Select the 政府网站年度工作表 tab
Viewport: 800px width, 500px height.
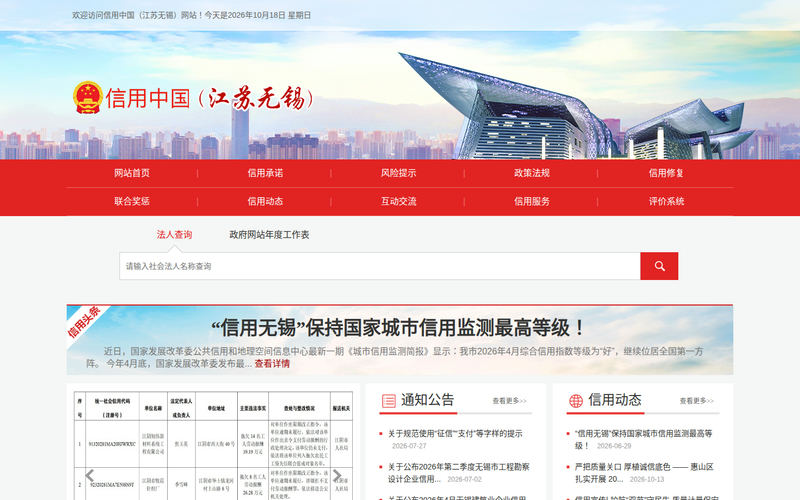[269, 235]
